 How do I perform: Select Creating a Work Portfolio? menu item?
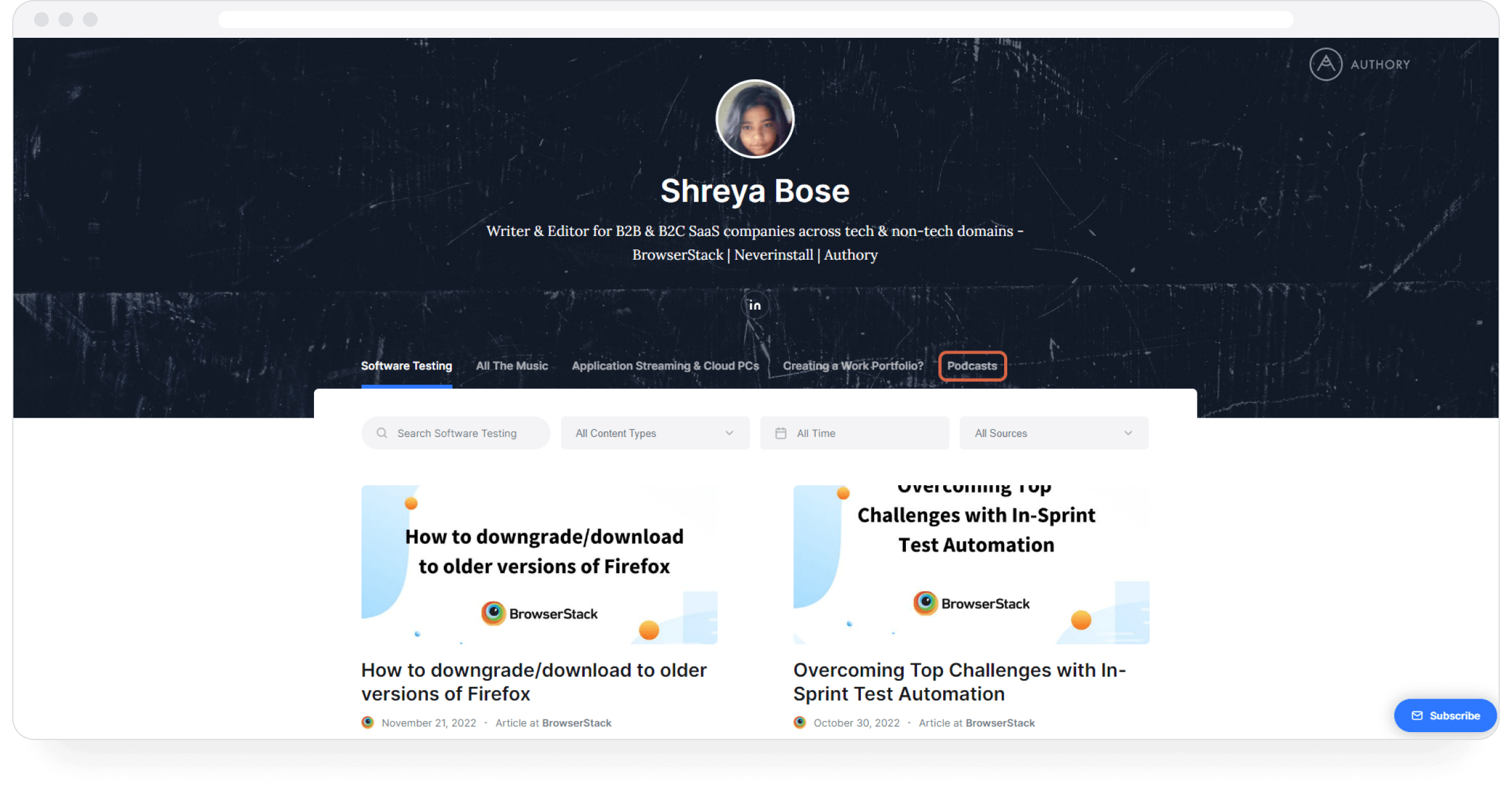click(x=854, y=365)
